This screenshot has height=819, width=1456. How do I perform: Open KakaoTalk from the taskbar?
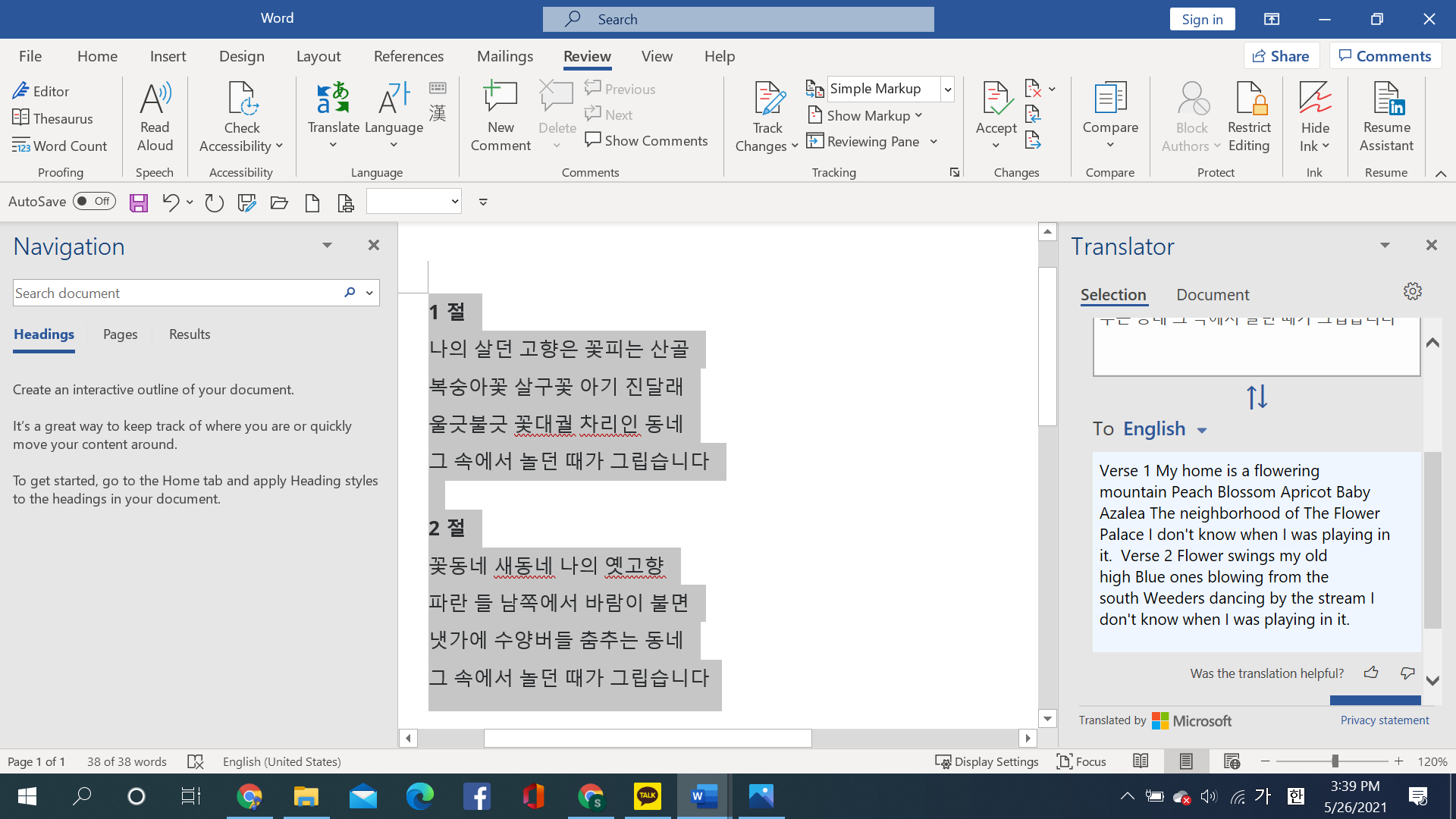[648, 796]
